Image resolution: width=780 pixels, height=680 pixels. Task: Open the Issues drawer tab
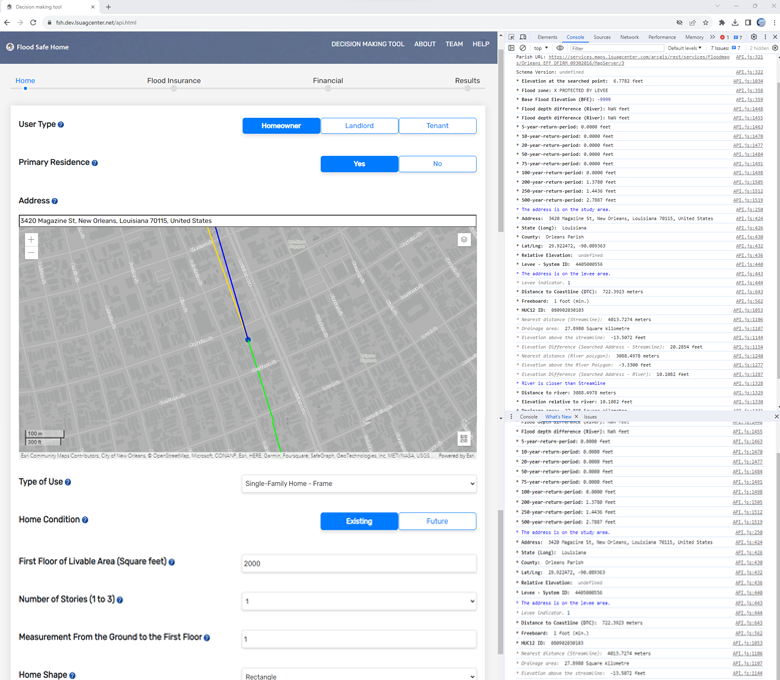590,417
